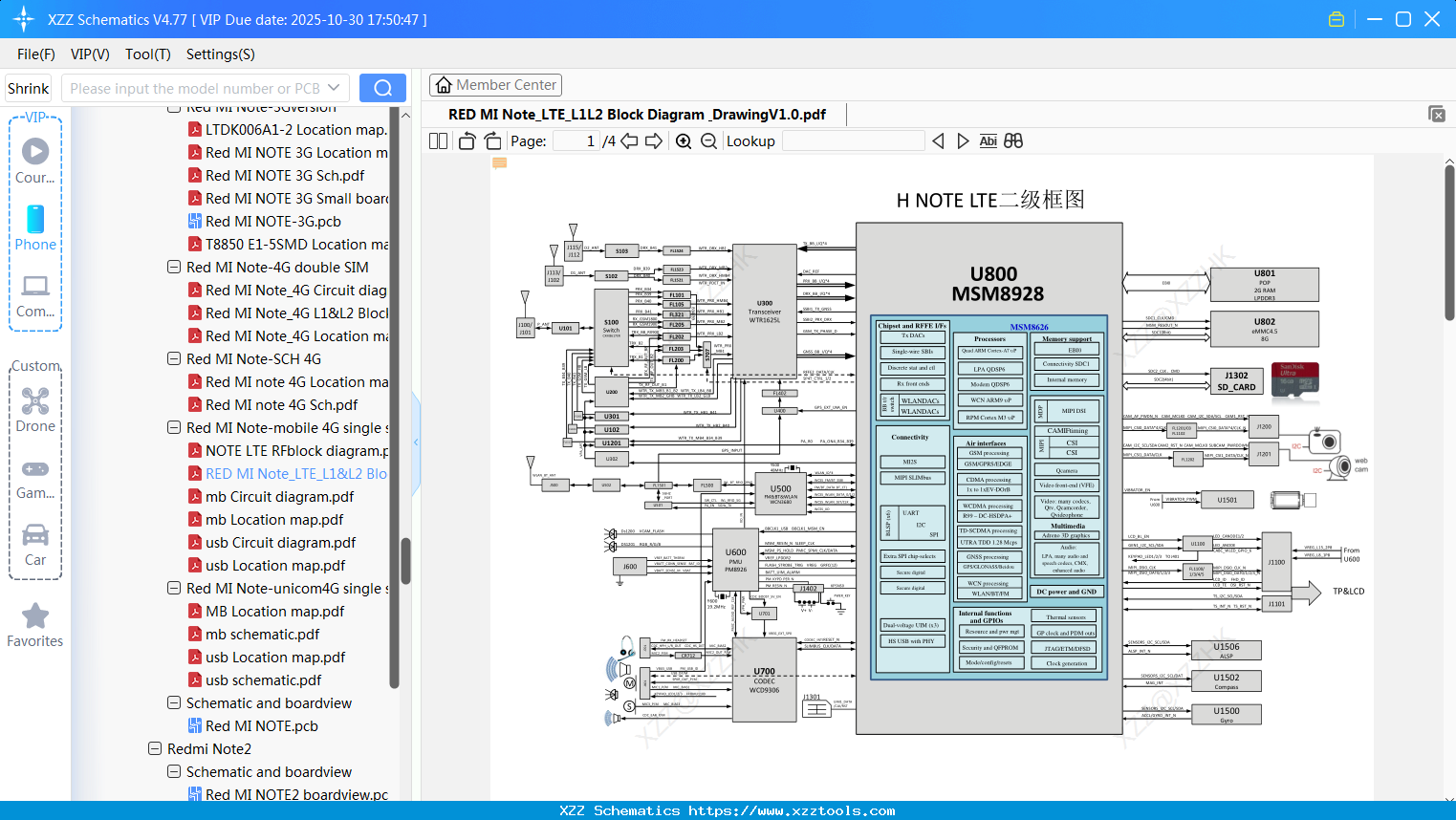Collapse Schematic and boardview under Redmi Note2
Viewport: 1456px width, 820px height.
(x=174, y=772)
